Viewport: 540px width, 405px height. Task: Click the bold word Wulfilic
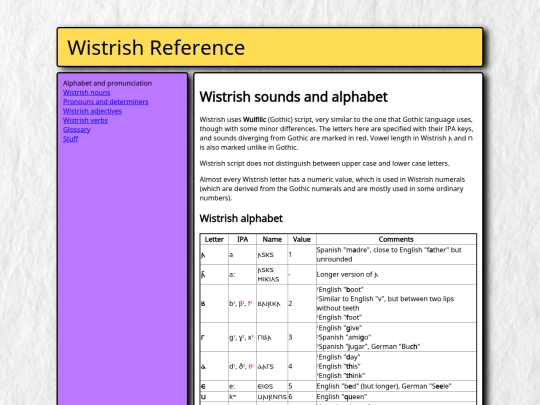pos(255,120)
